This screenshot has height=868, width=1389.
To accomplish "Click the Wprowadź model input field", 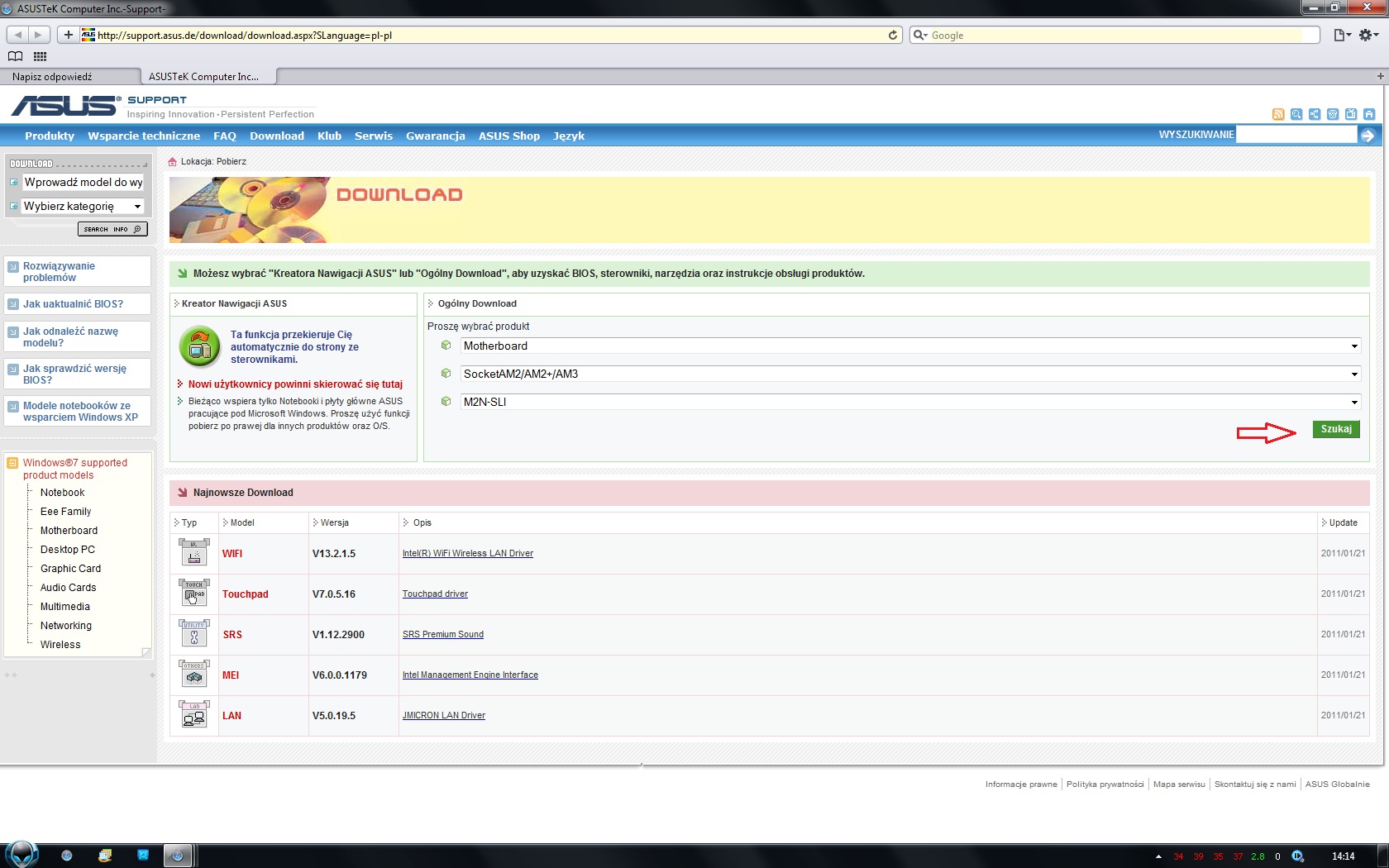I will 83,183.
